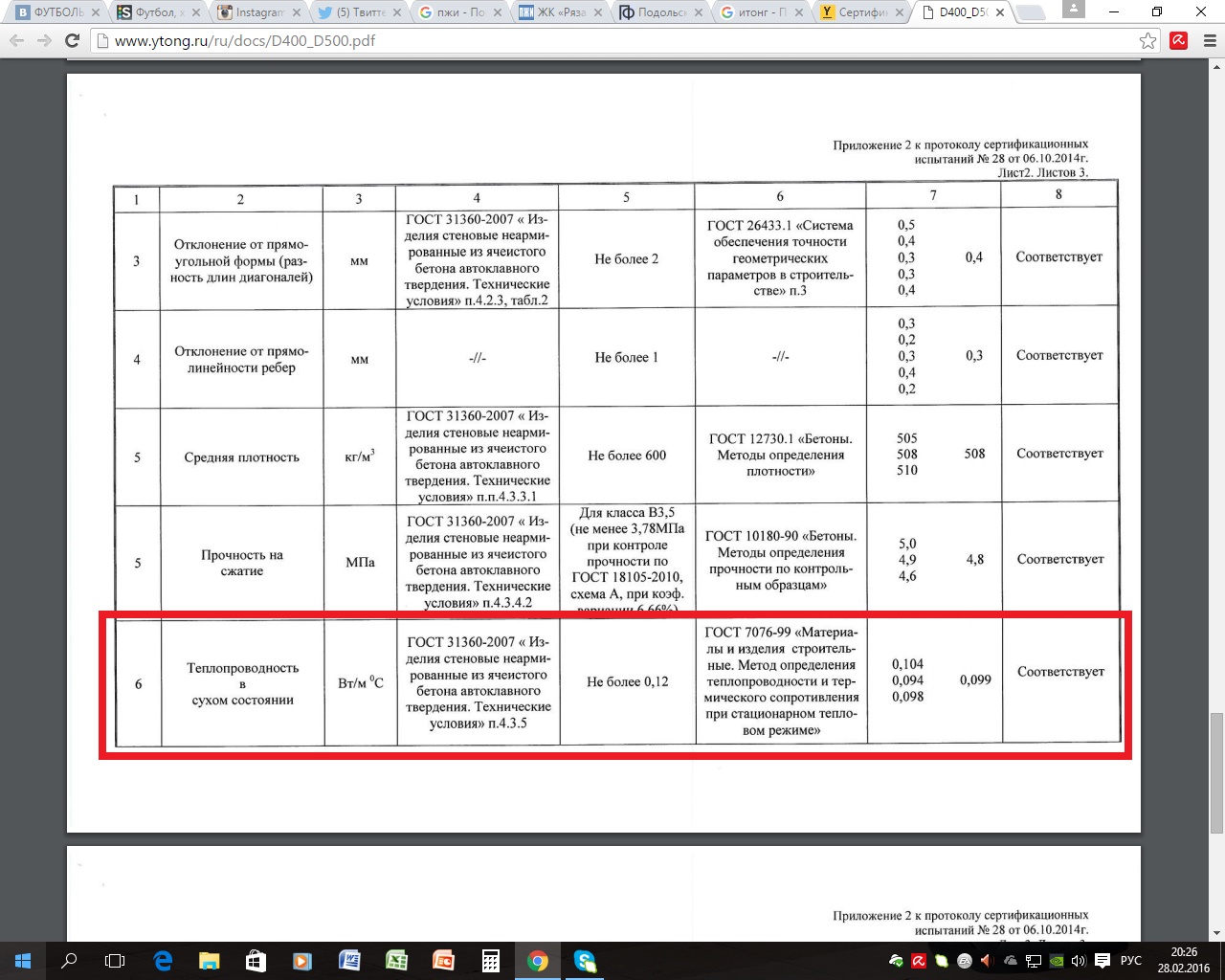Viewport: 1225px width, 980px height.
Task: Open the Chrome hamburger menu
Action: tap(1207, 41)
